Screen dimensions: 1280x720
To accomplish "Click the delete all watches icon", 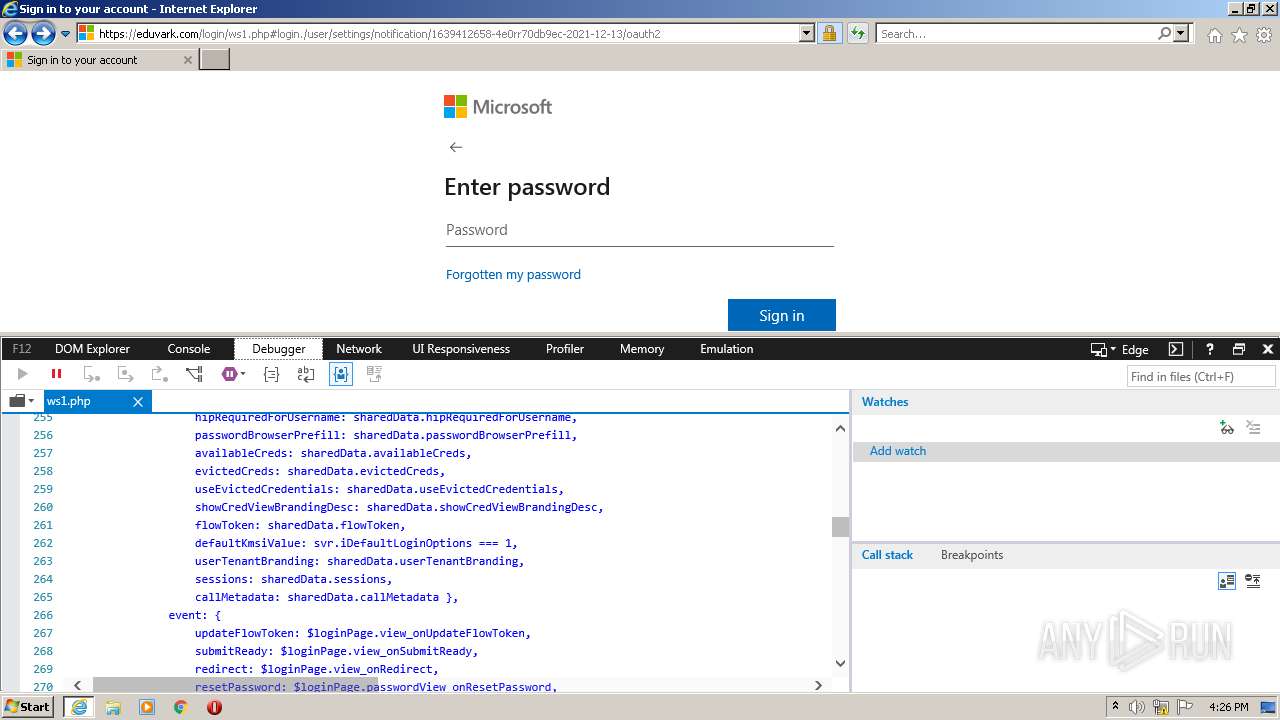I will point(1253,428).
